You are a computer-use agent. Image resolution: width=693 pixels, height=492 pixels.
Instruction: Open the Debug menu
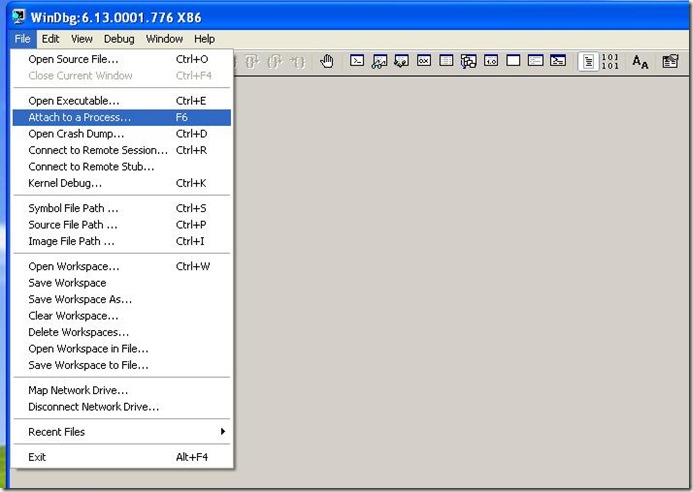click(x=119, y=39)
